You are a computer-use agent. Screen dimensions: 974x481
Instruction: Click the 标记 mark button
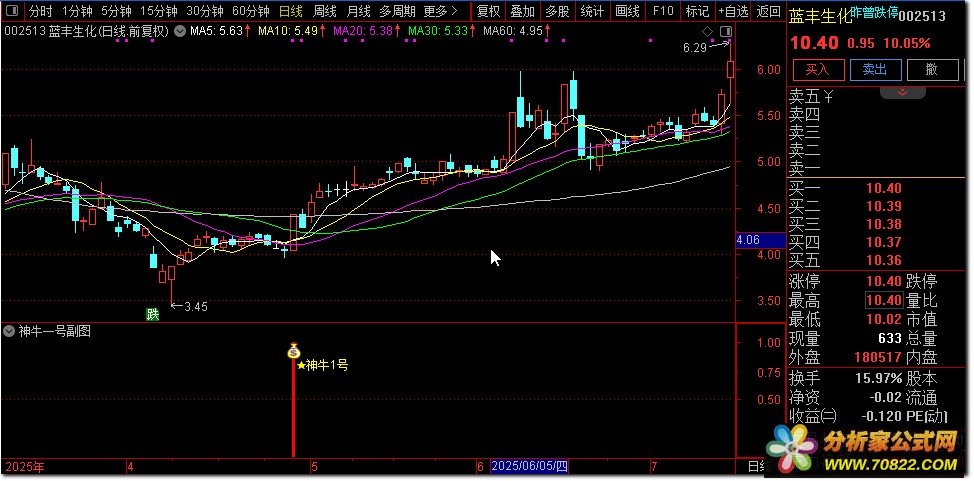coord(696,11)
